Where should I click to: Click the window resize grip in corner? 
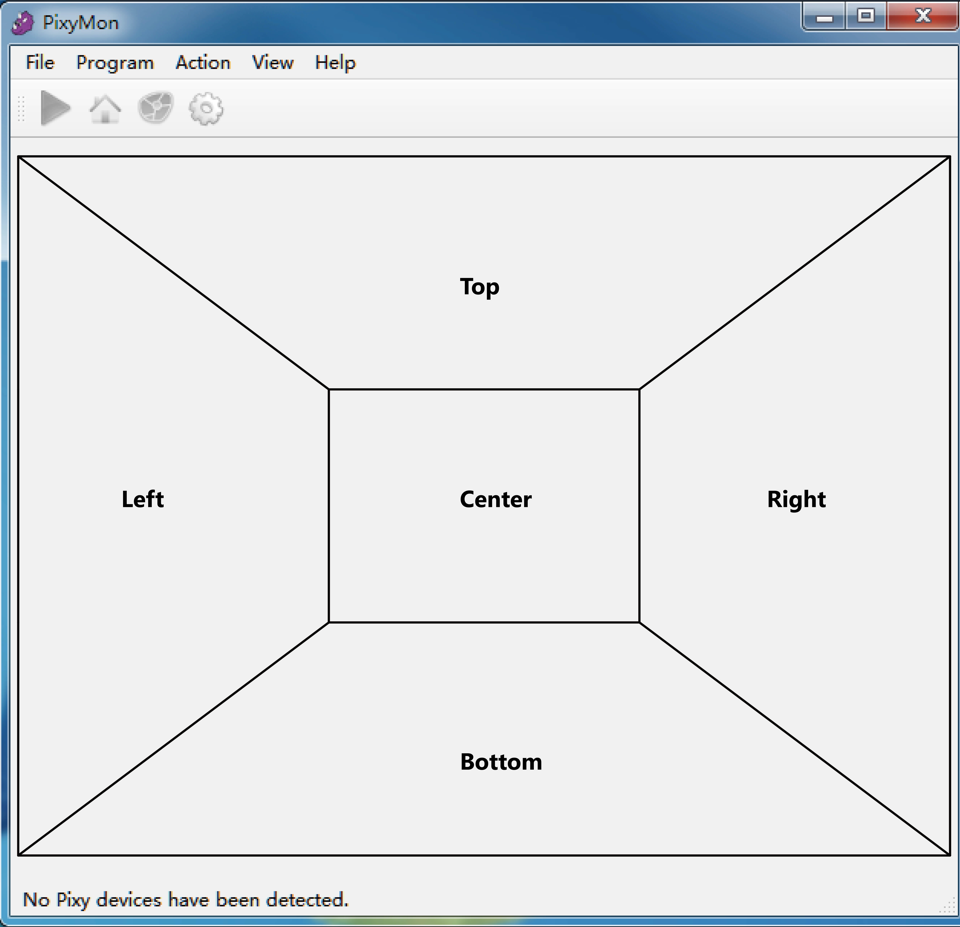(x=947, y=906)
